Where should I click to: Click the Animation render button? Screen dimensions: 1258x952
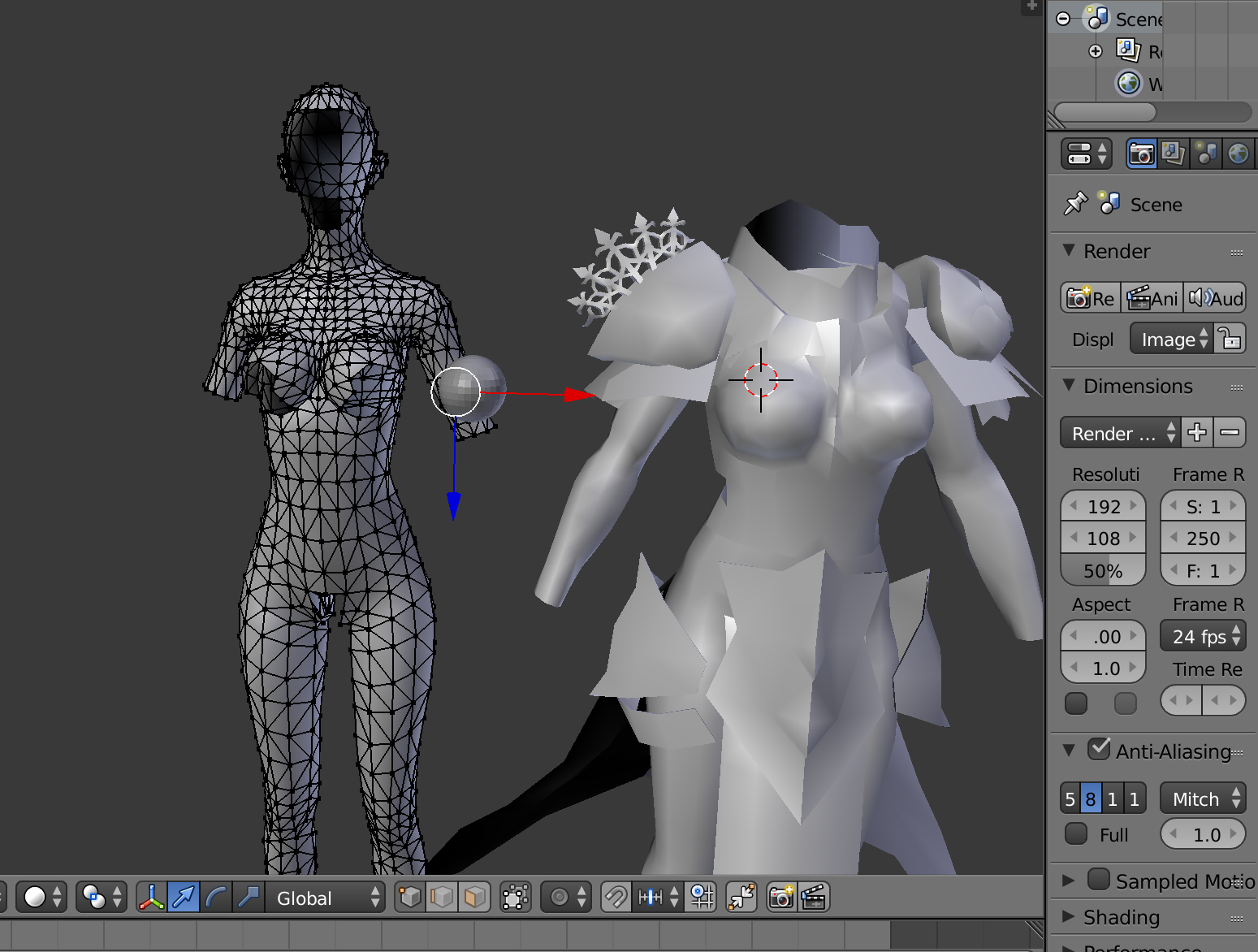pyautogui.click(x=1152, y=298)
